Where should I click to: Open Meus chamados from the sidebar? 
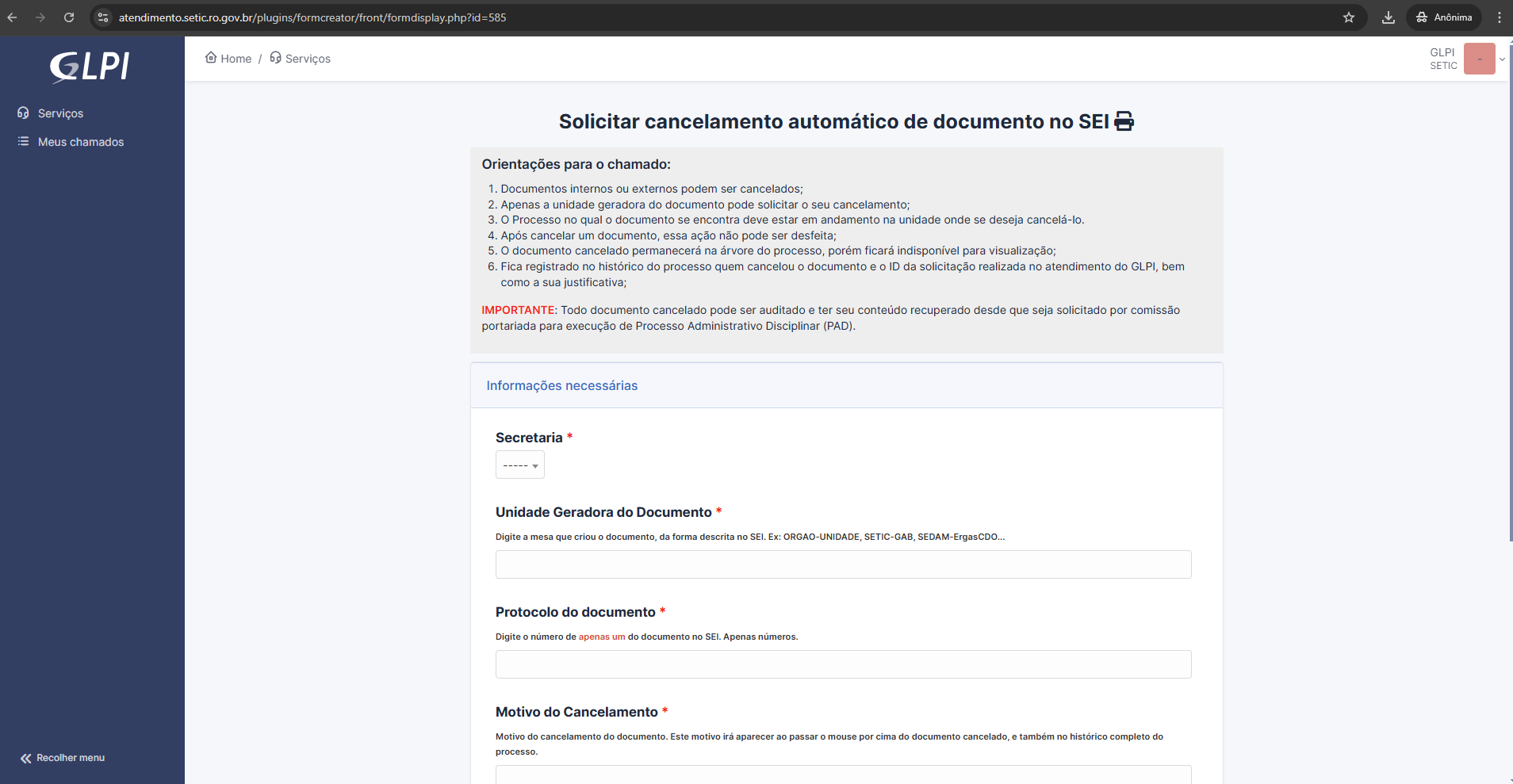coord(81,141)
